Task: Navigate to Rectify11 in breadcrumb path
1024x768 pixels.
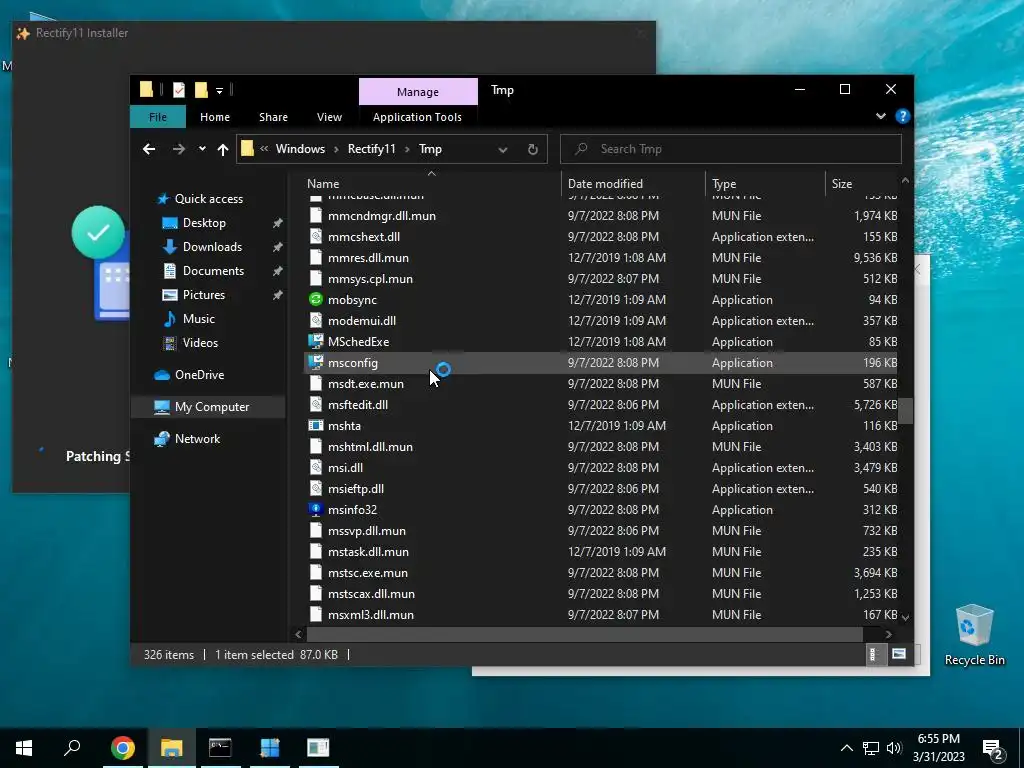Action: click(372, 149)
